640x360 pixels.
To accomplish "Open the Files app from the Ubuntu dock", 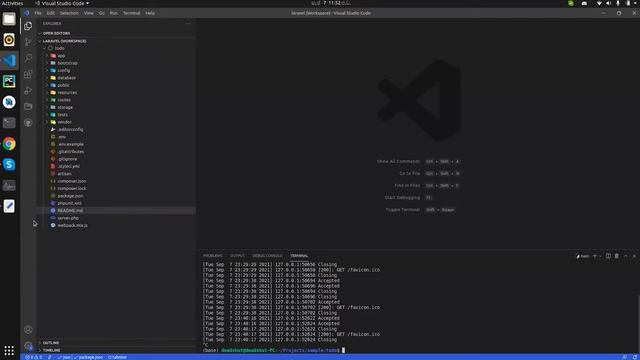I will tap(9, 19).
